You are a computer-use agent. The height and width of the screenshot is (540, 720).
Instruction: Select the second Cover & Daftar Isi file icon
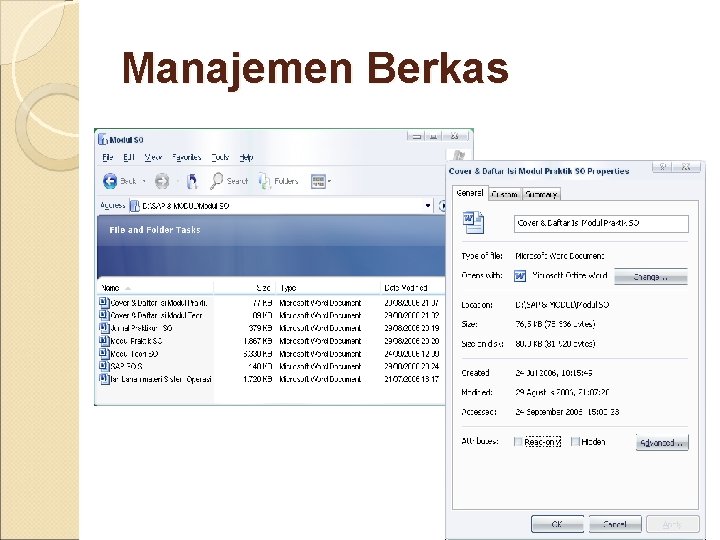[104, 315]
